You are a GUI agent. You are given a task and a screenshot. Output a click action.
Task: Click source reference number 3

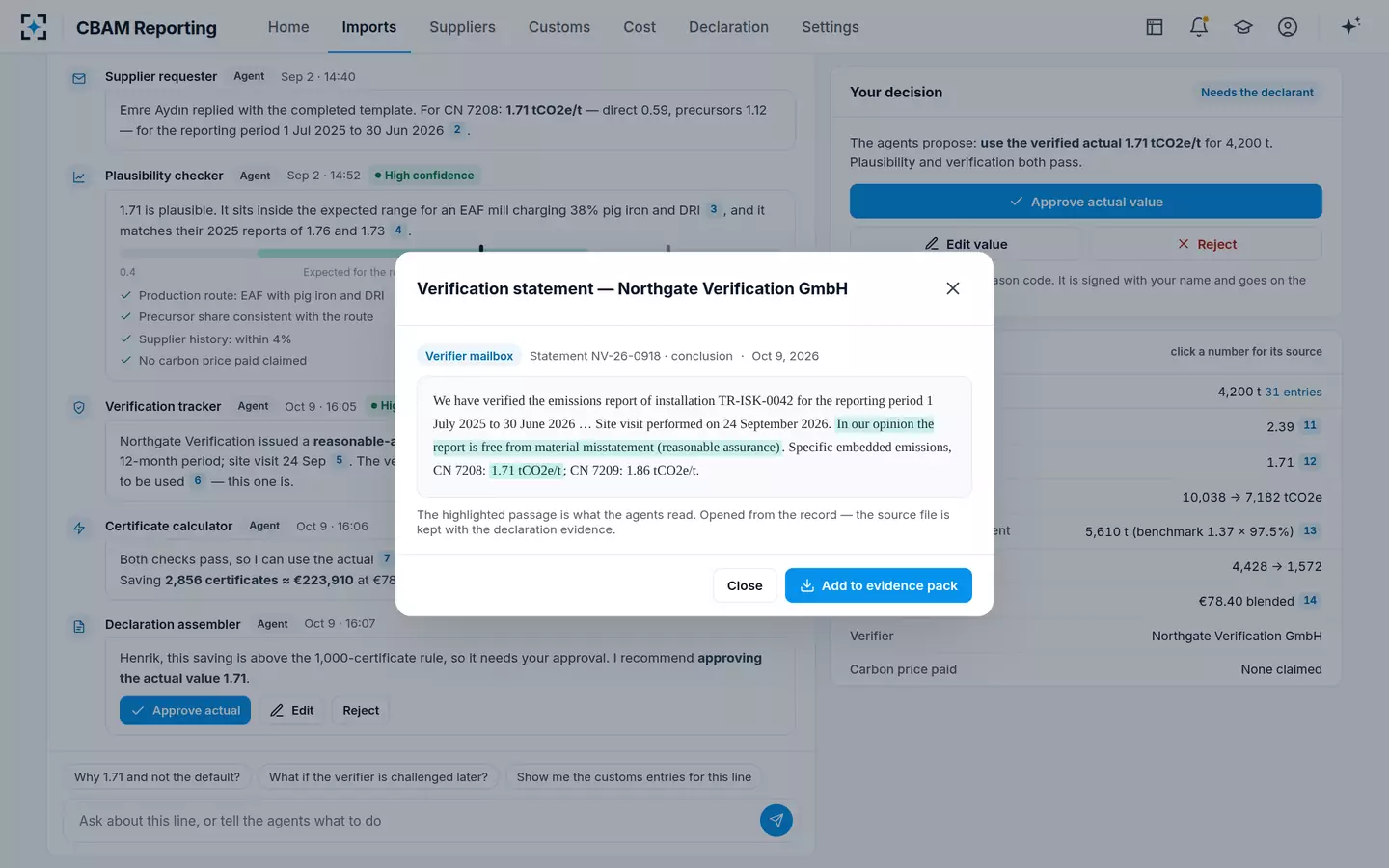714,209
